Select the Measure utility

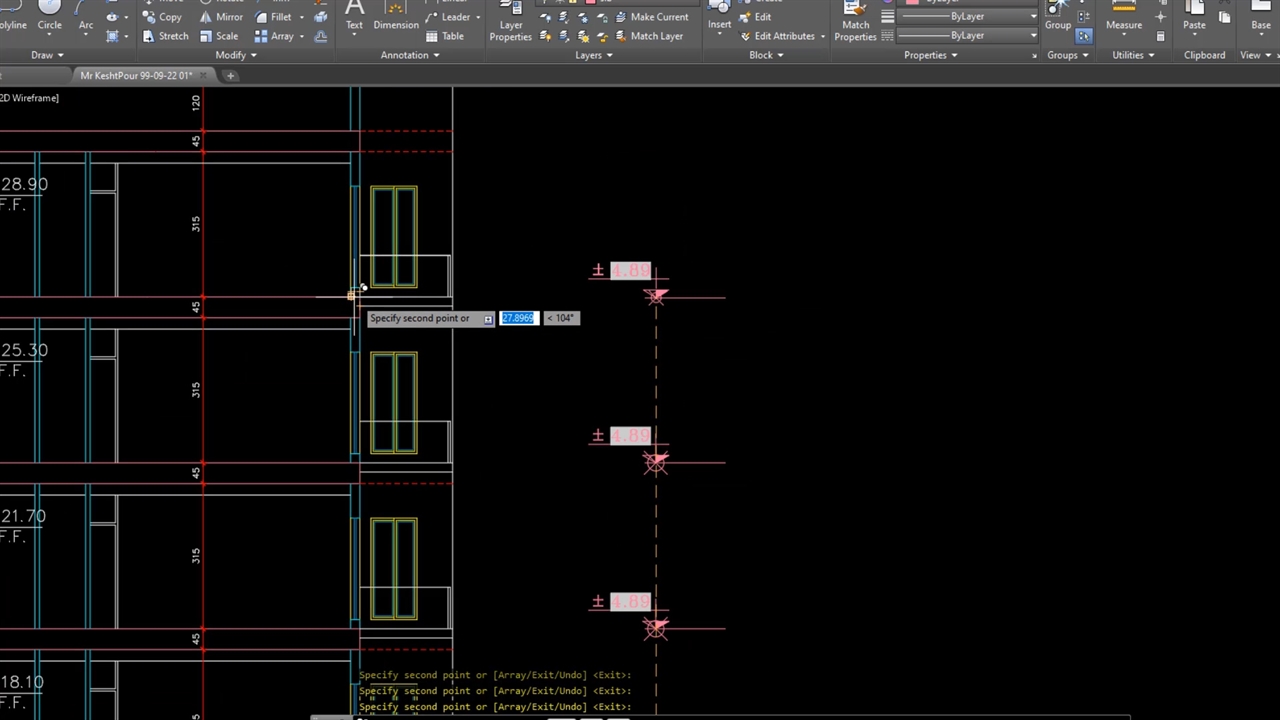[x=1124, y=20]
